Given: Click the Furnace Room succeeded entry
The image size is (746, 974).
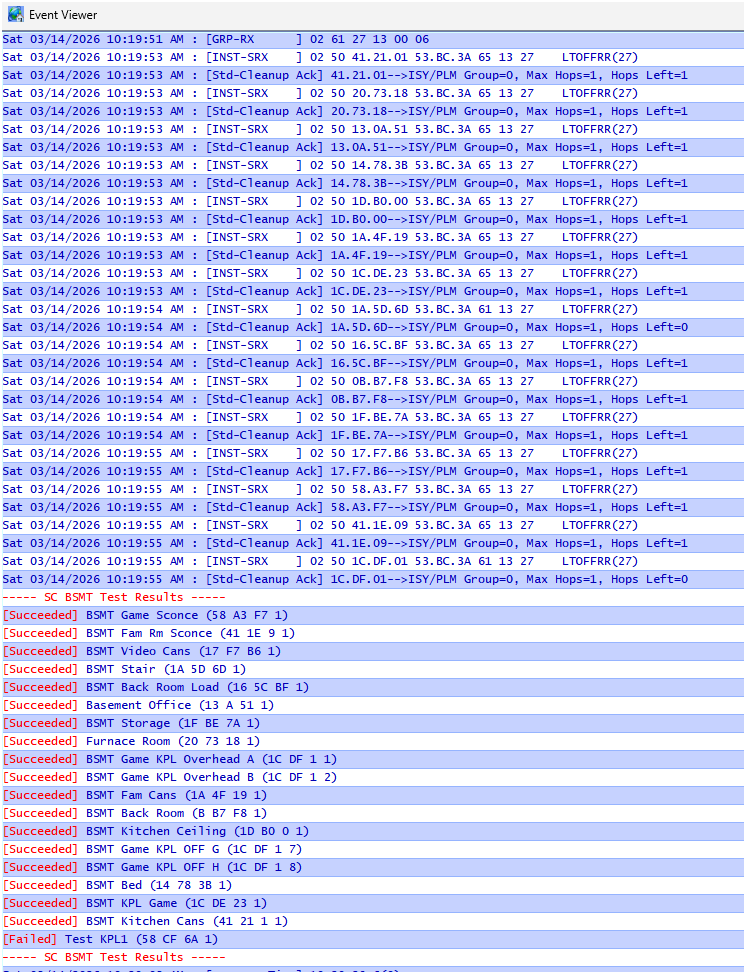Looking at the screenshot, I should pos(131,741).
